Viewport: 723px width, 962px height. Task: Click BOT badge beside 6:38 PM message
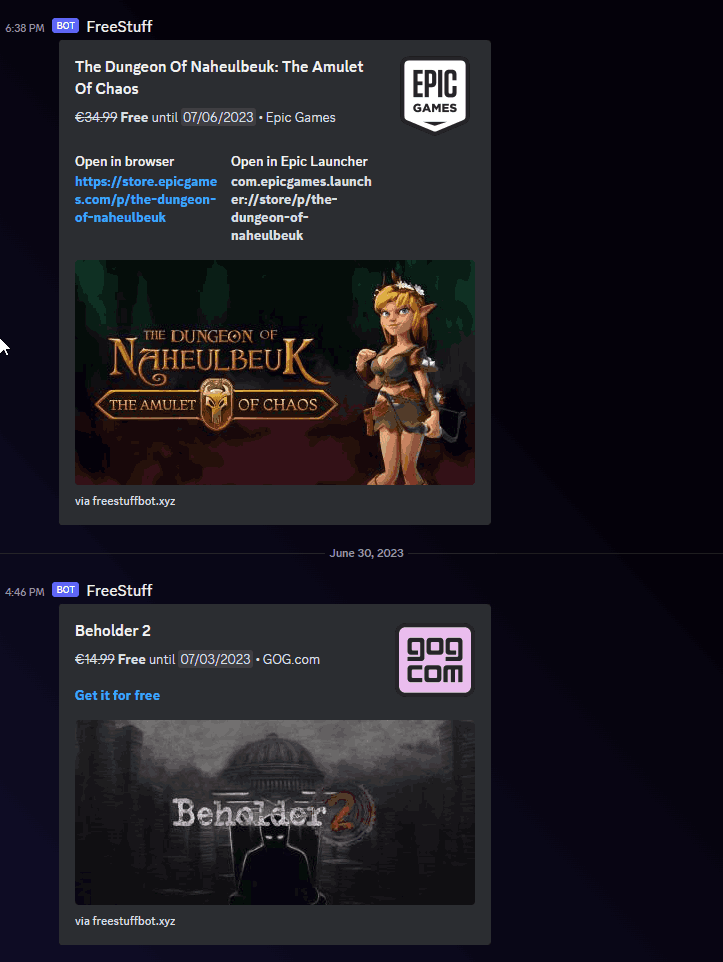pyautogui.click(x=66, y=26)
